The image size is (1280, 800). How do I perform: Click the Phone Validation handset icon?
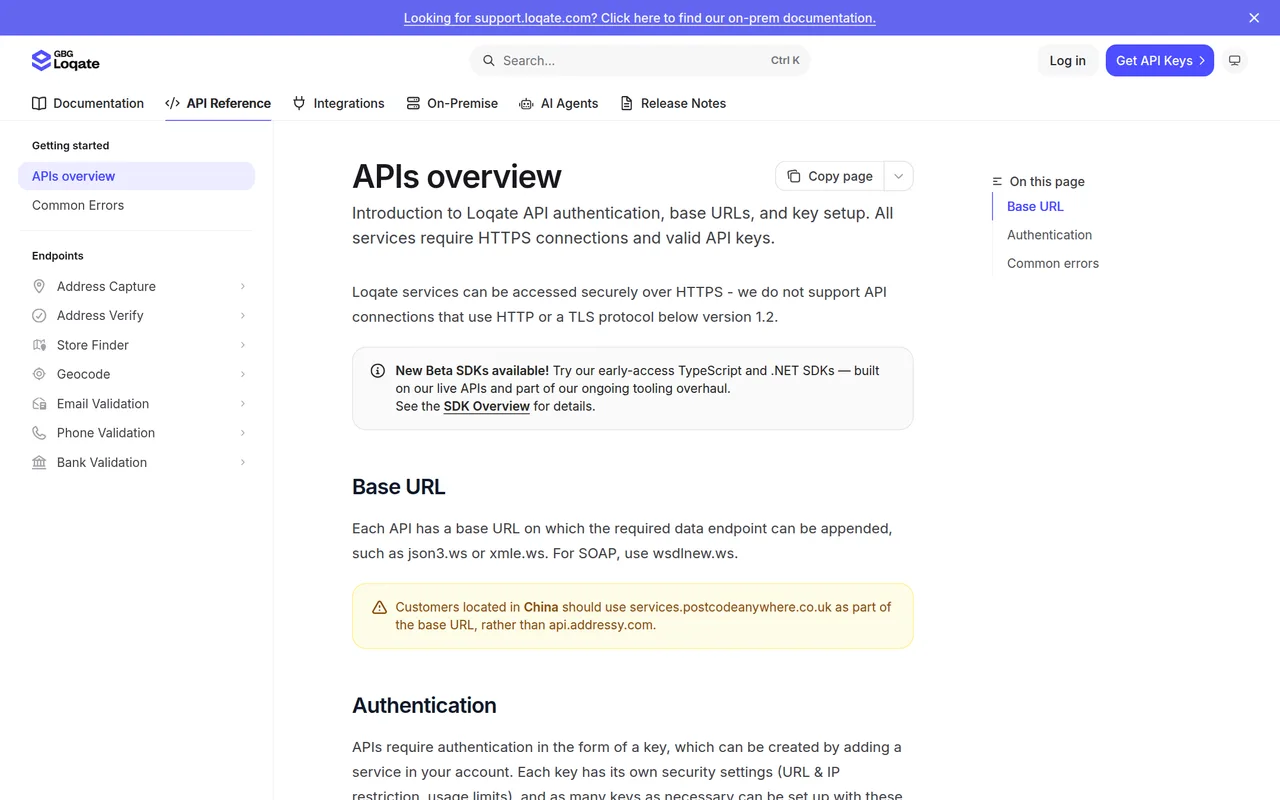click(39, 433)
